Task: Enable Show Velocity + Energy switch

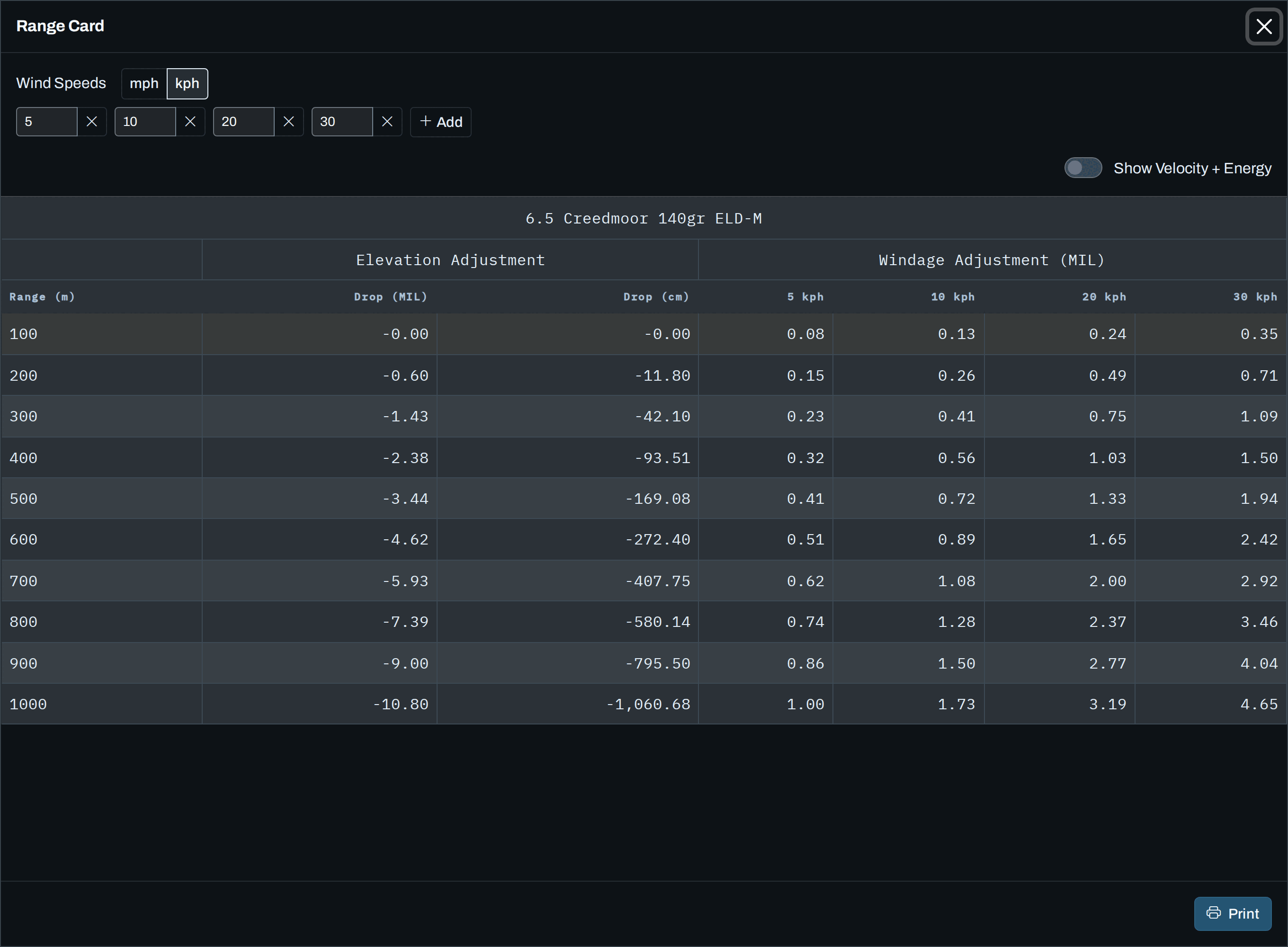Action: coord(1083,168)
